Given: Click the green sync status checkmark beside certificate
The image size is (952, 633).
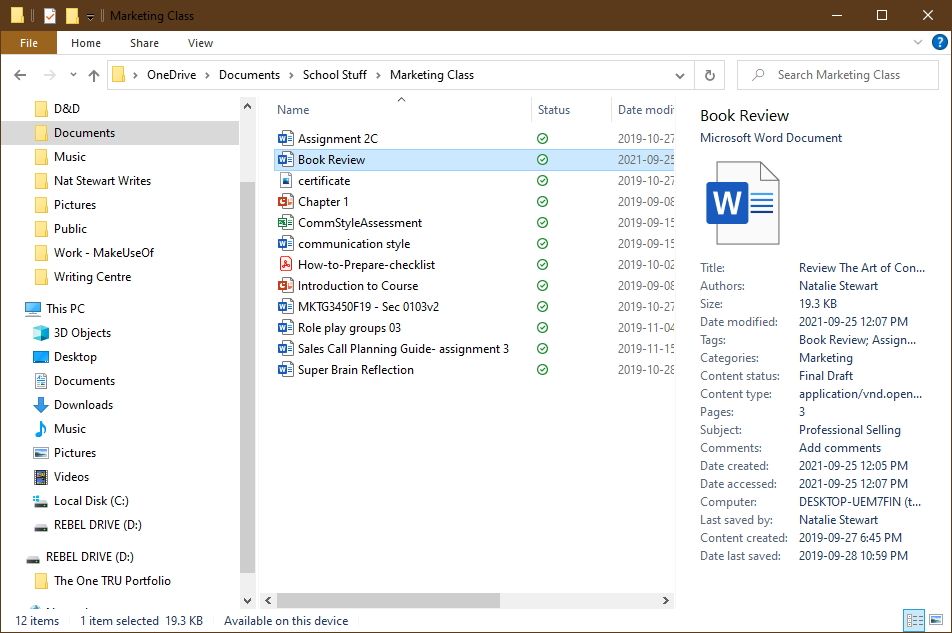Looking at the screenshot, I should (x=542, y=180).
